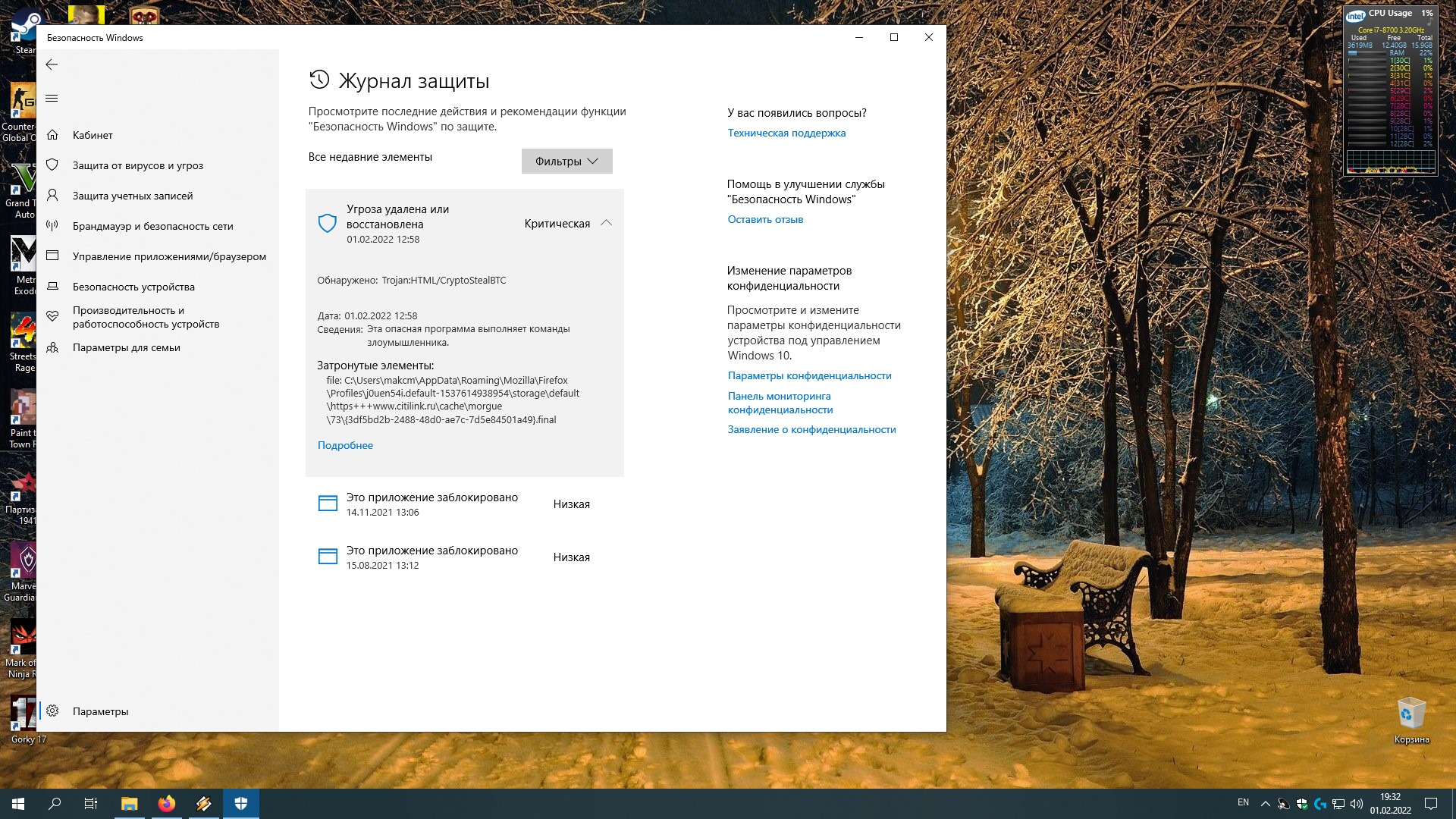Open the Фильтры dropdown

566,161
